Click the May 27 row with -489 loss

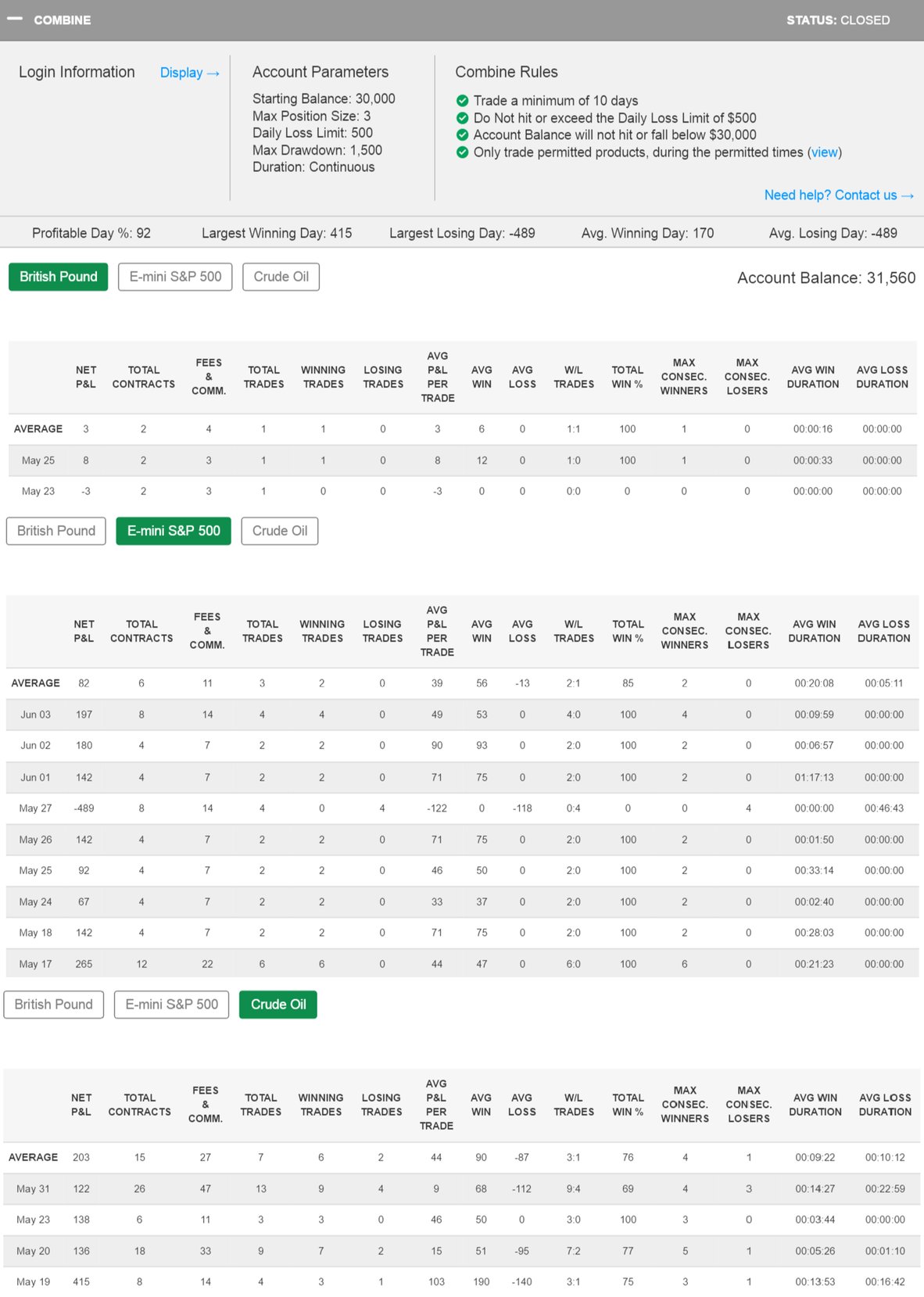(x=461, y=808)
